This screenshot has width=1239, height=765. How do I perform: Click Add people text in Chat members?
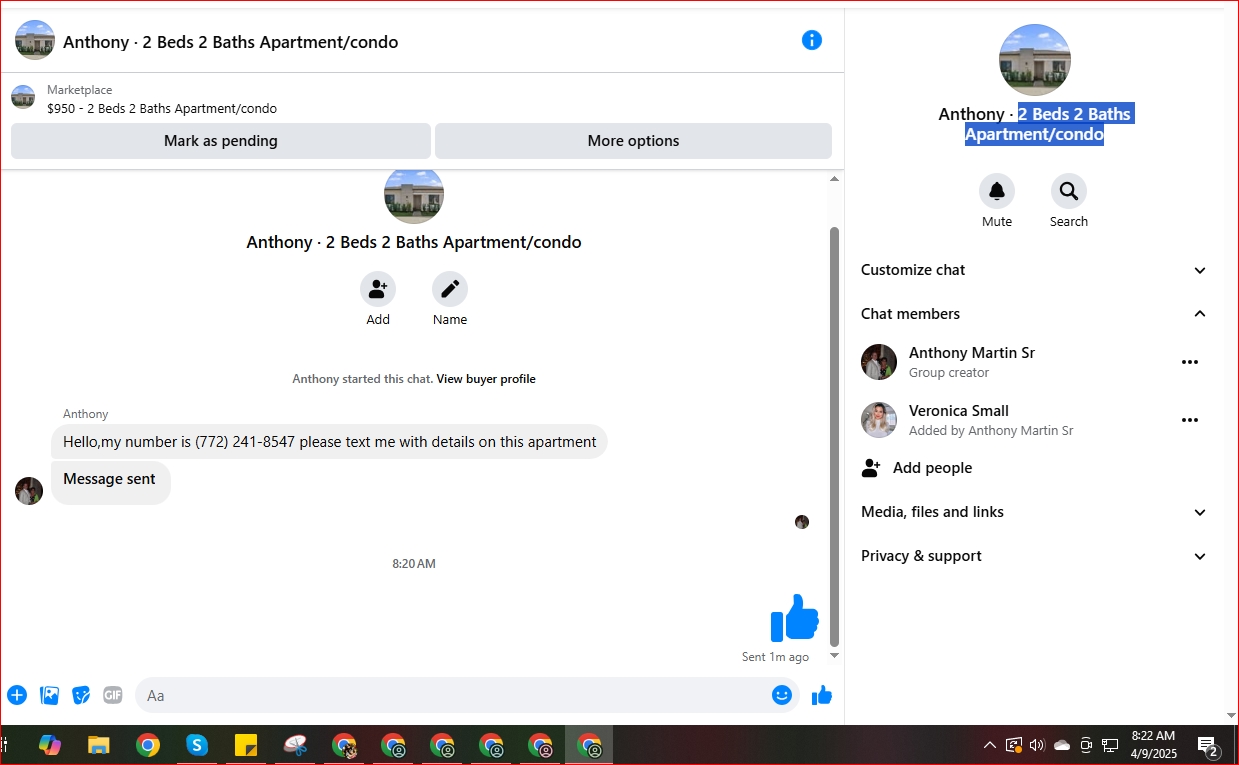pyautogui.click(x=932, y=468)
